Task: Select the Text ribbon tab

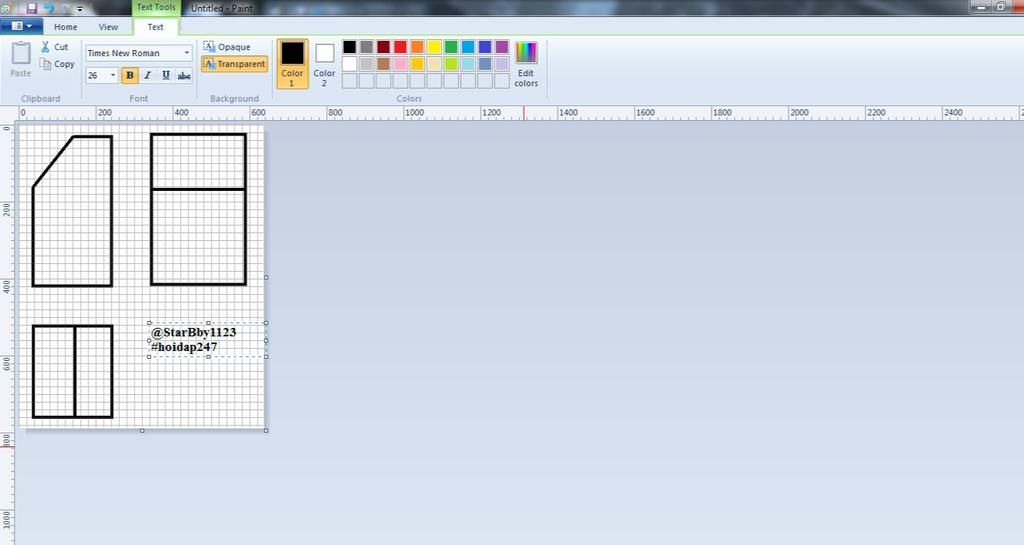Action: pyautogui.click(x=155, y=27)
